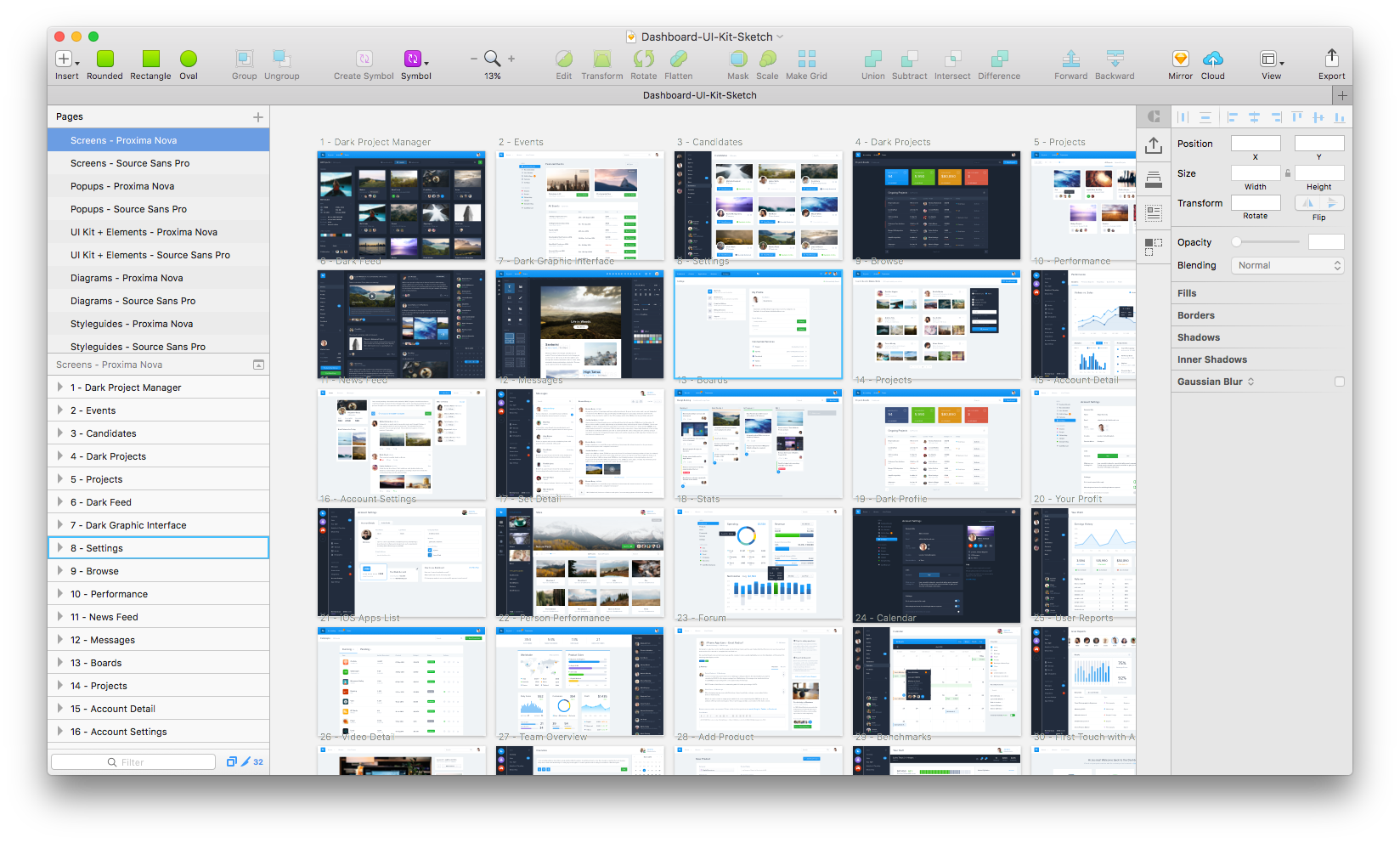Image resolution: width=1400 pixels, height=843 pixels.
Task: Click the Flatten tool icon
Action: [x=678, y=59]
